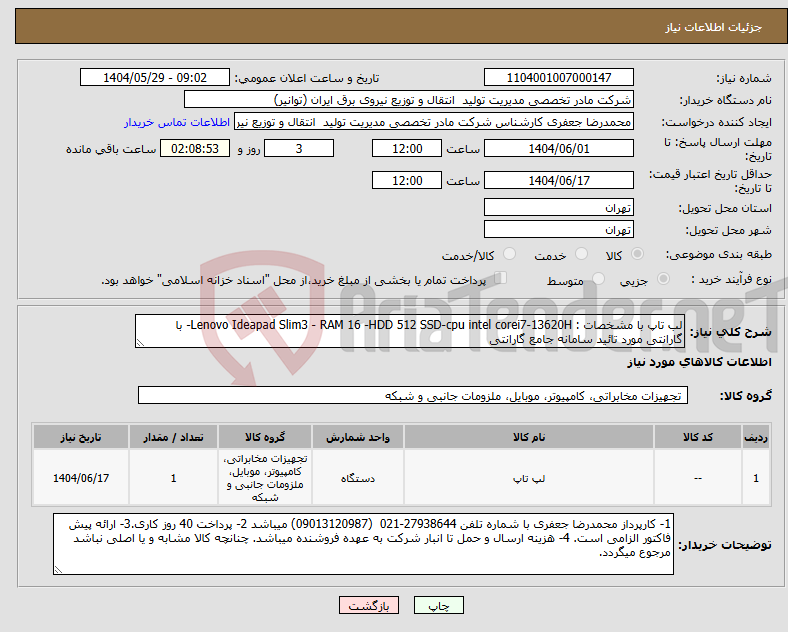The height and width of the screenshot is (632, 788).
Task: Select the متوسط purchase type radio
Action: point(599,279)
